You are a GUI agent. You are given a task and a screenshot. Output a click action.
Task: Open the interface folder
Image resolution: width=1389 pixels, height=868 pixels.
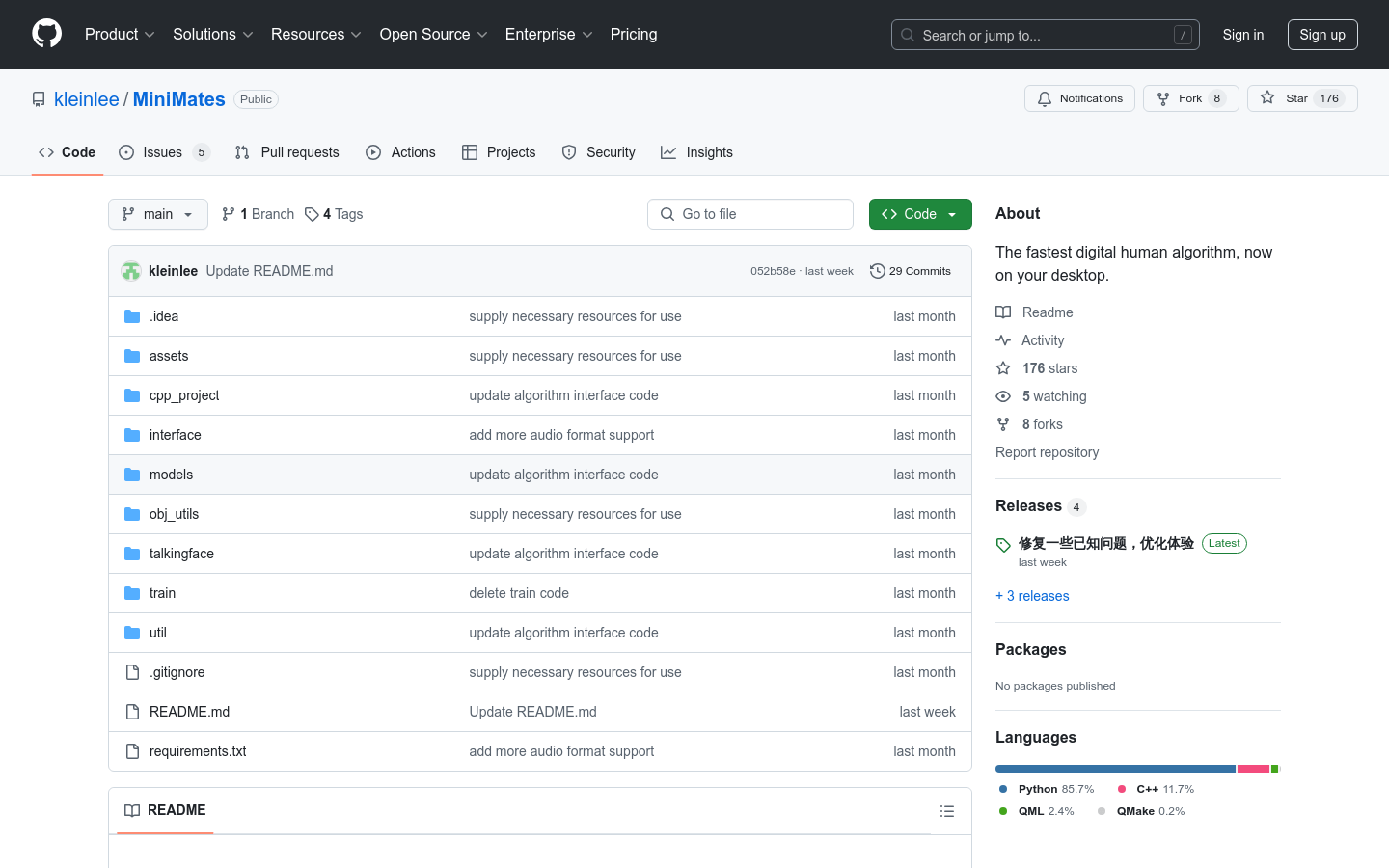(x=176, y=435)
